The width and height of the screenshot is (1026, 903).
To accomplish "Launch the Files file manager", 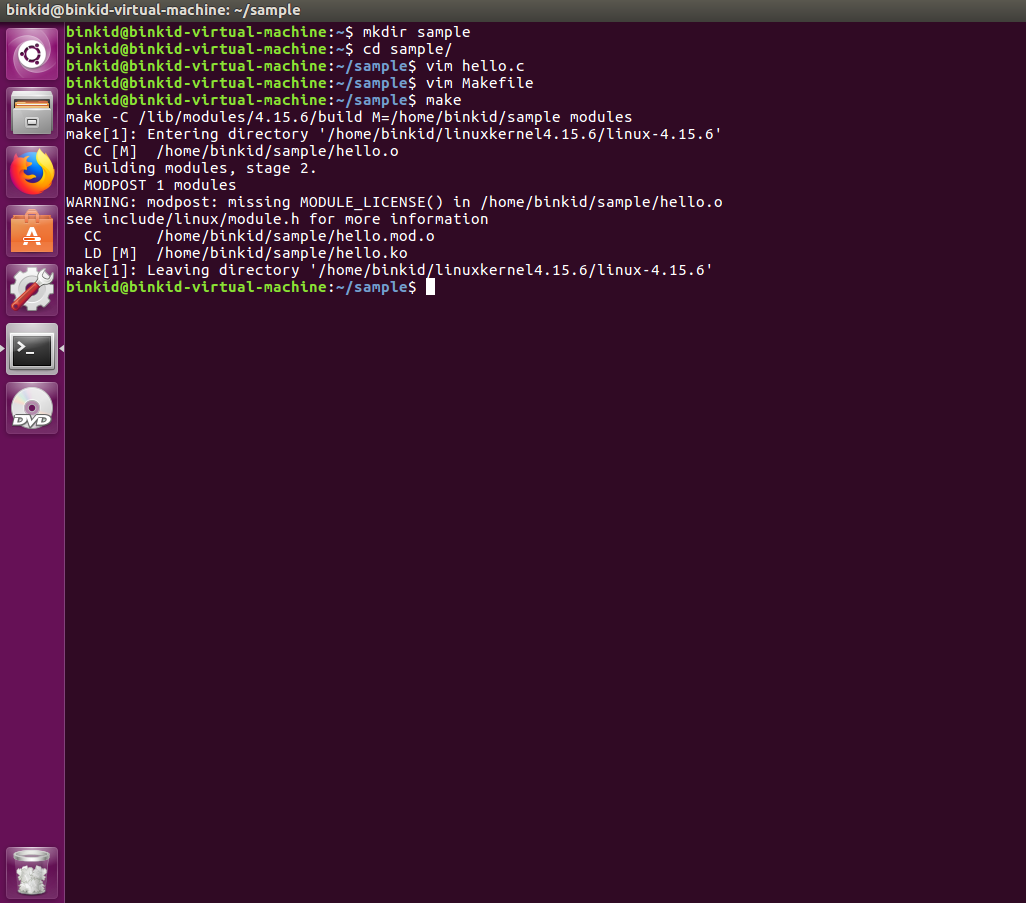I will pyautogui.click(x=32, y=113).
